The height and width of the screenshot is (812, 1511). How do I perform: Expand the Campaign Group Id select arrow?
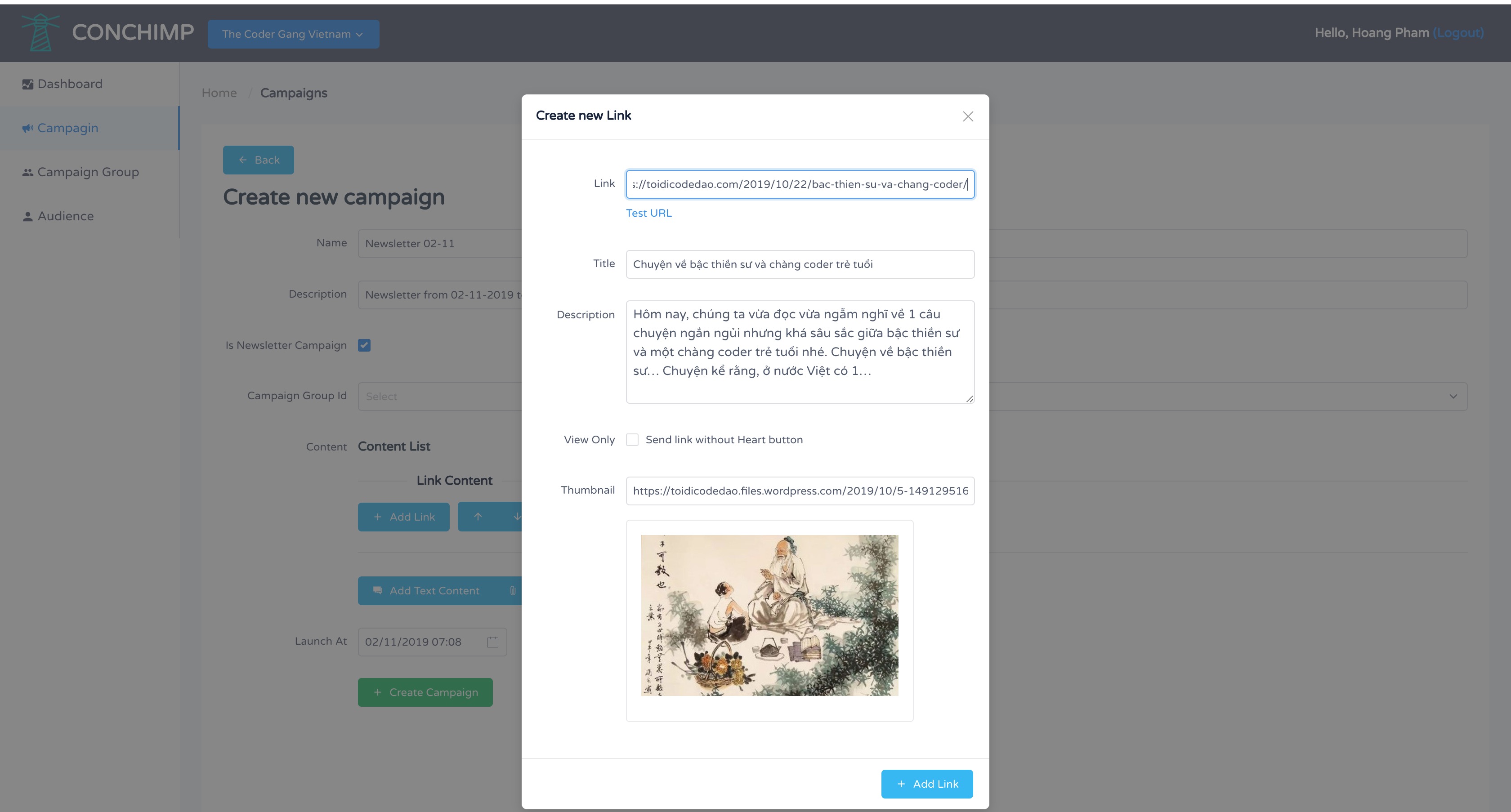click(1453, 396)
